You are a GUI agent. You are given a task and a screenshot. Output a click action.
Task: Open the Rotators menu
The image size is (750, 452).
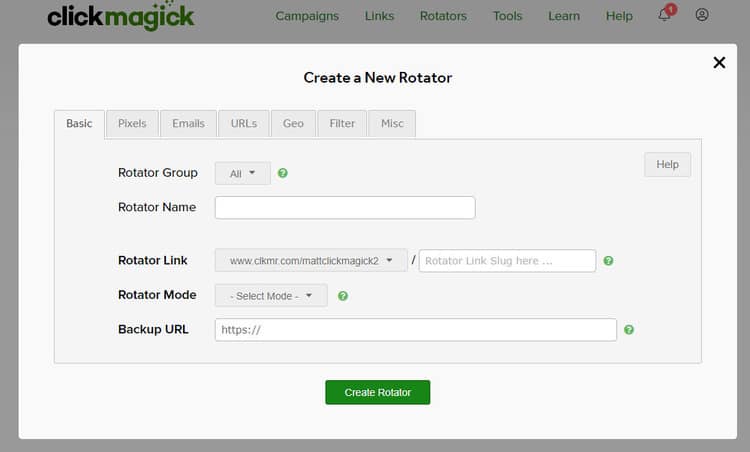[443, 16]
